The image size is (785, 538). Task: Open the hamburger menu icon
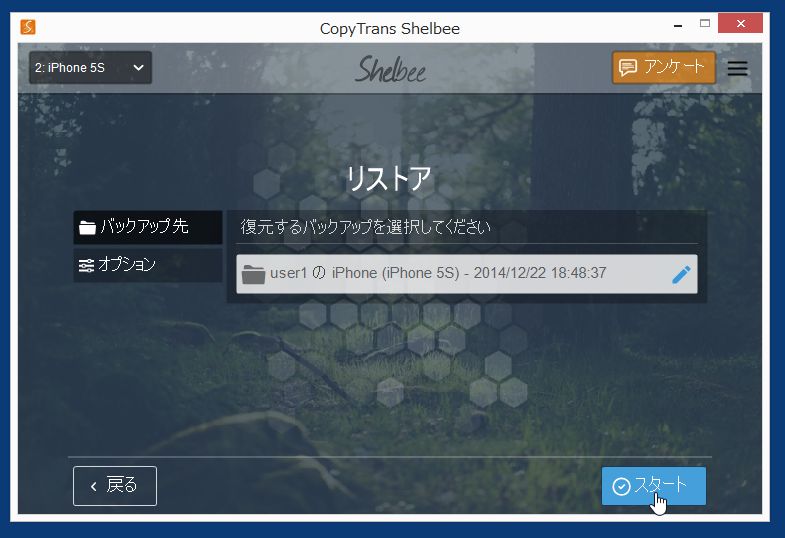pos(737,68)
